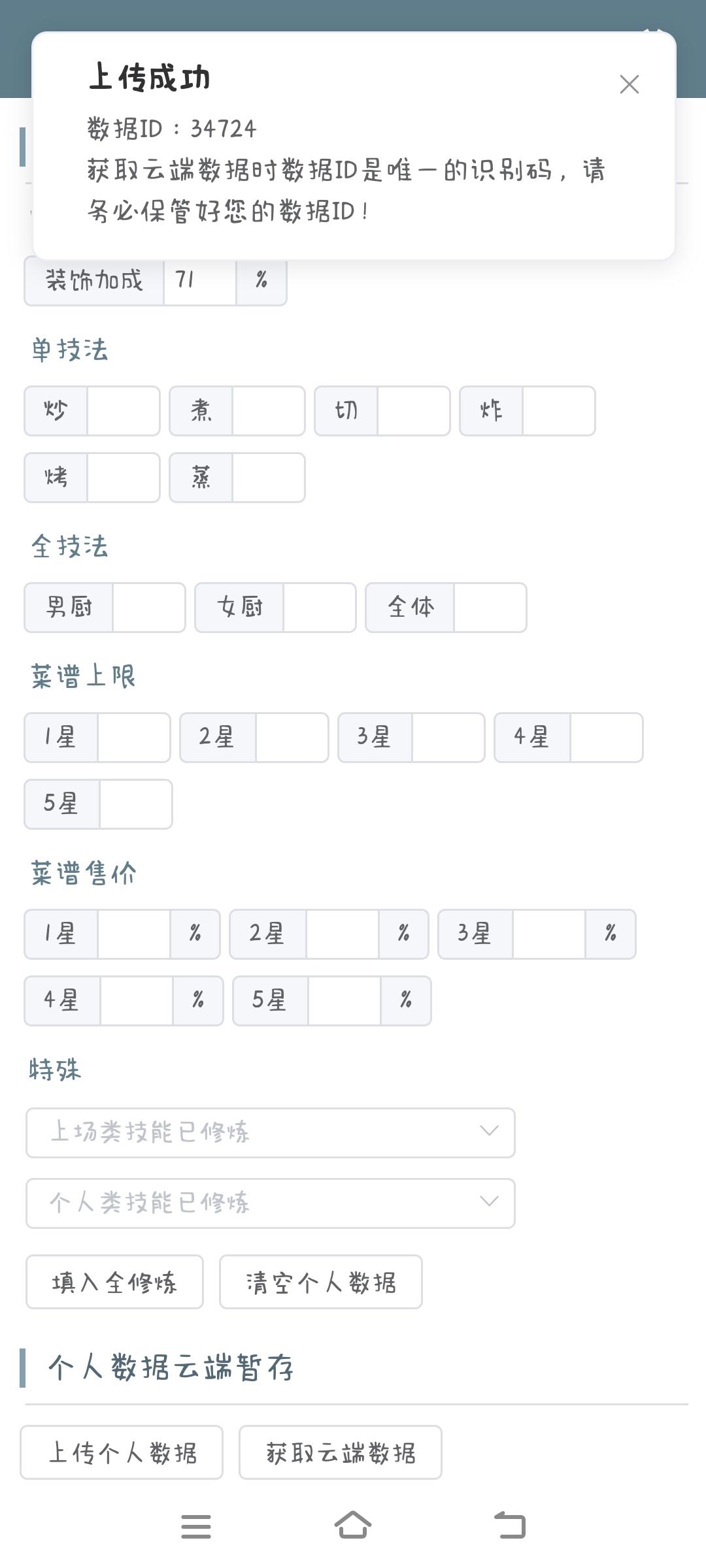Tap the Android back navigation icon
Screen dimensions: 706x1568
point(510,1526)
